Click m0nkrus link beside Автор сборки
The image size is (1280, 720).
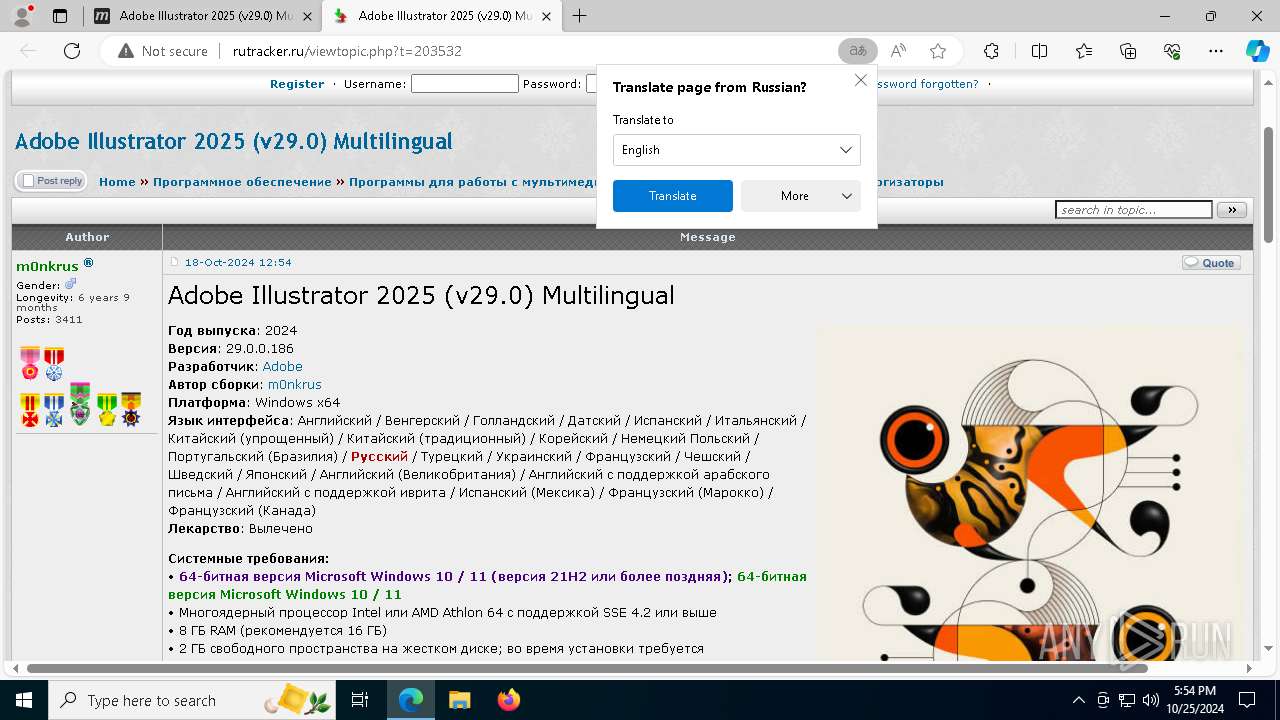coord(295,385)
